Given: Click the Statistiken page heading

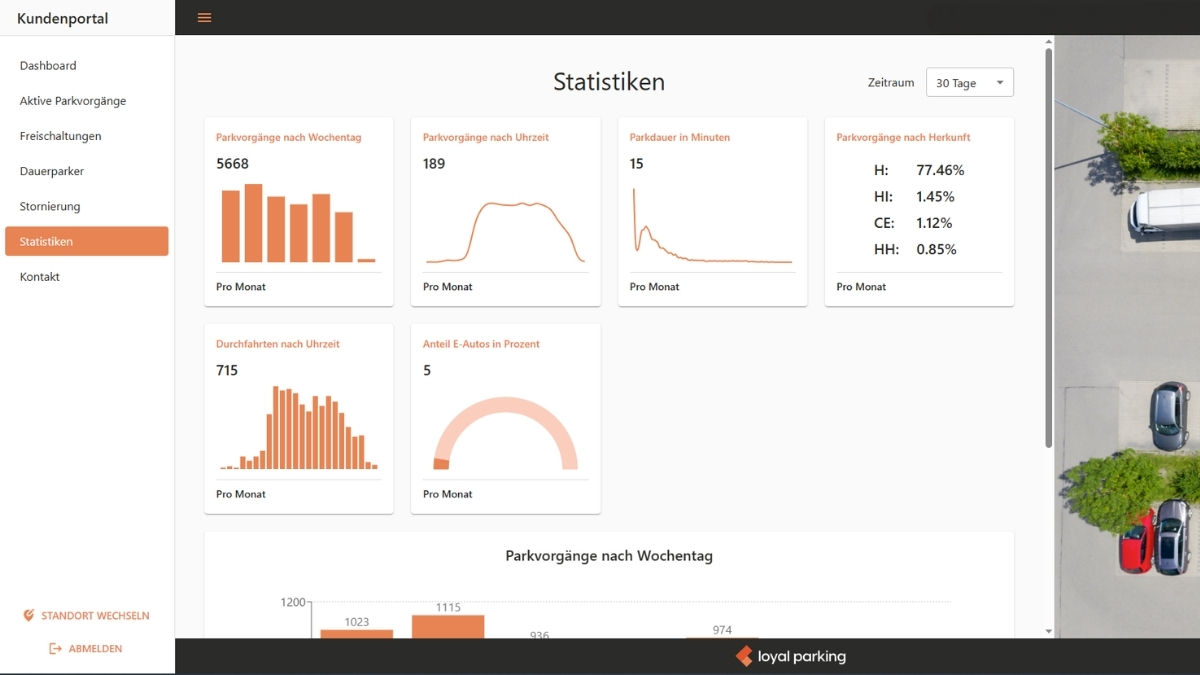Looking at the screenshot, I should [609, 82].
